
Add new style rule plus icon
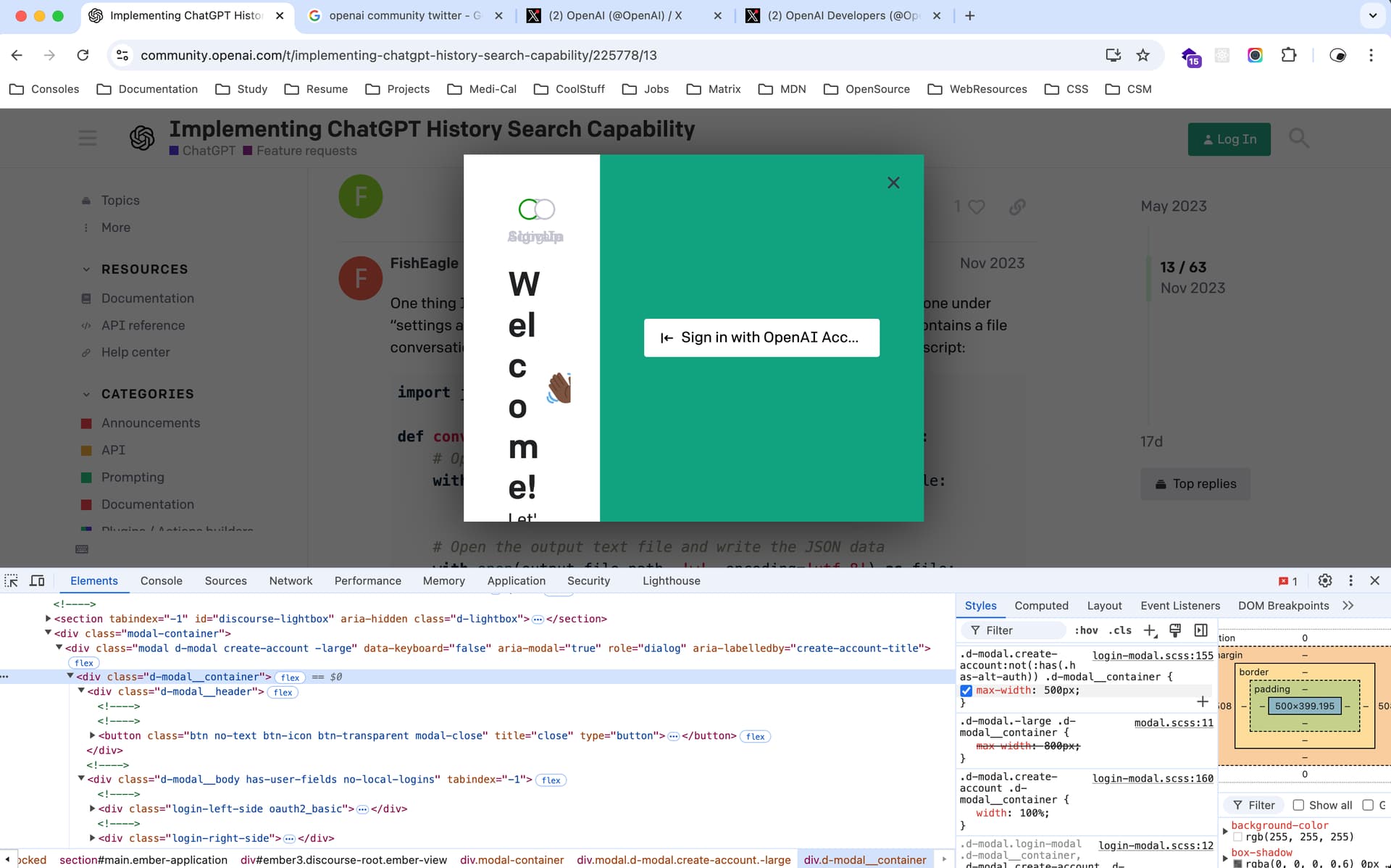tap(1150, 630)
